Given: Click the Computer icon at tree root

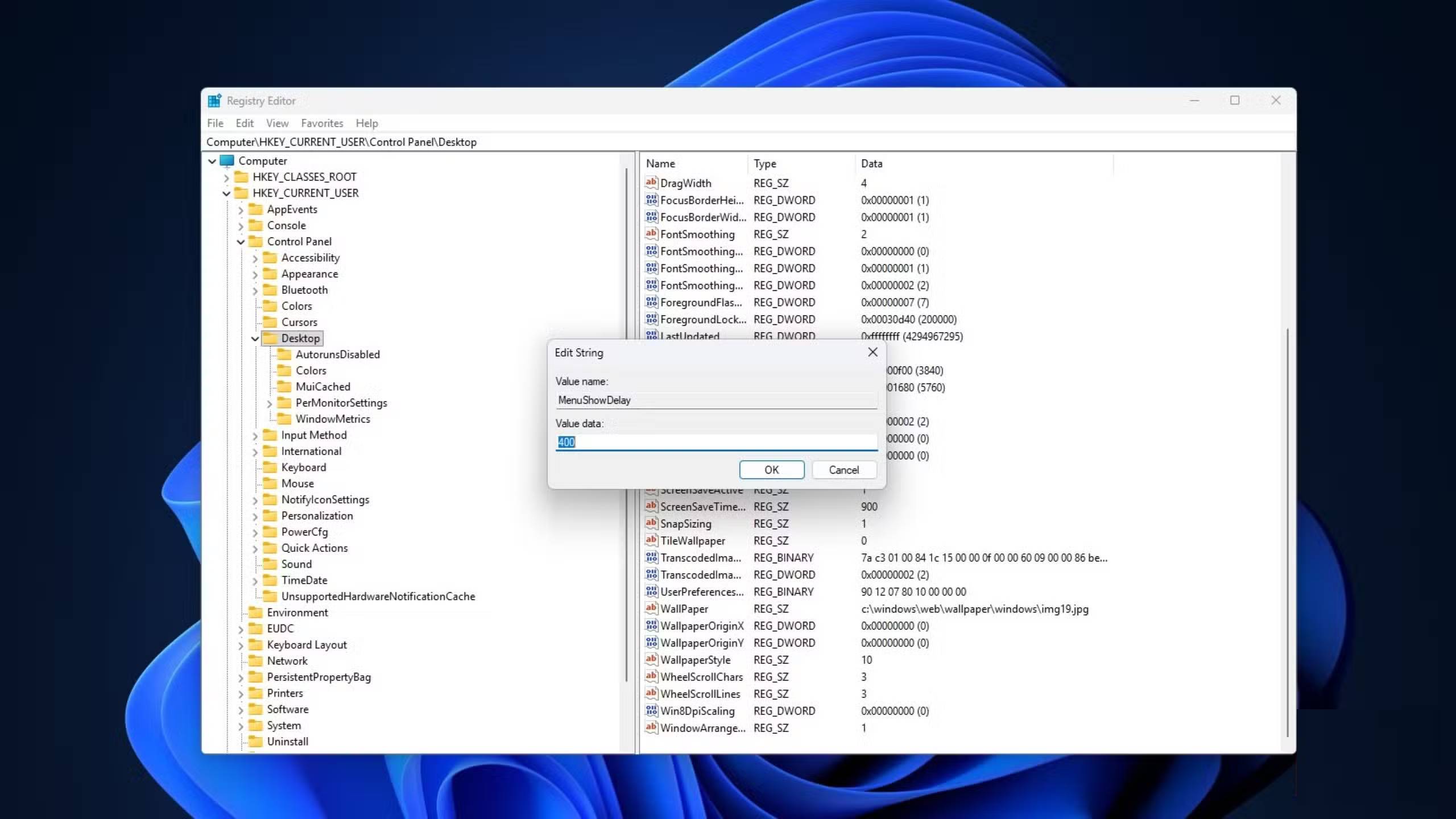Looking at the screenshot, I should tap(227, 161).
